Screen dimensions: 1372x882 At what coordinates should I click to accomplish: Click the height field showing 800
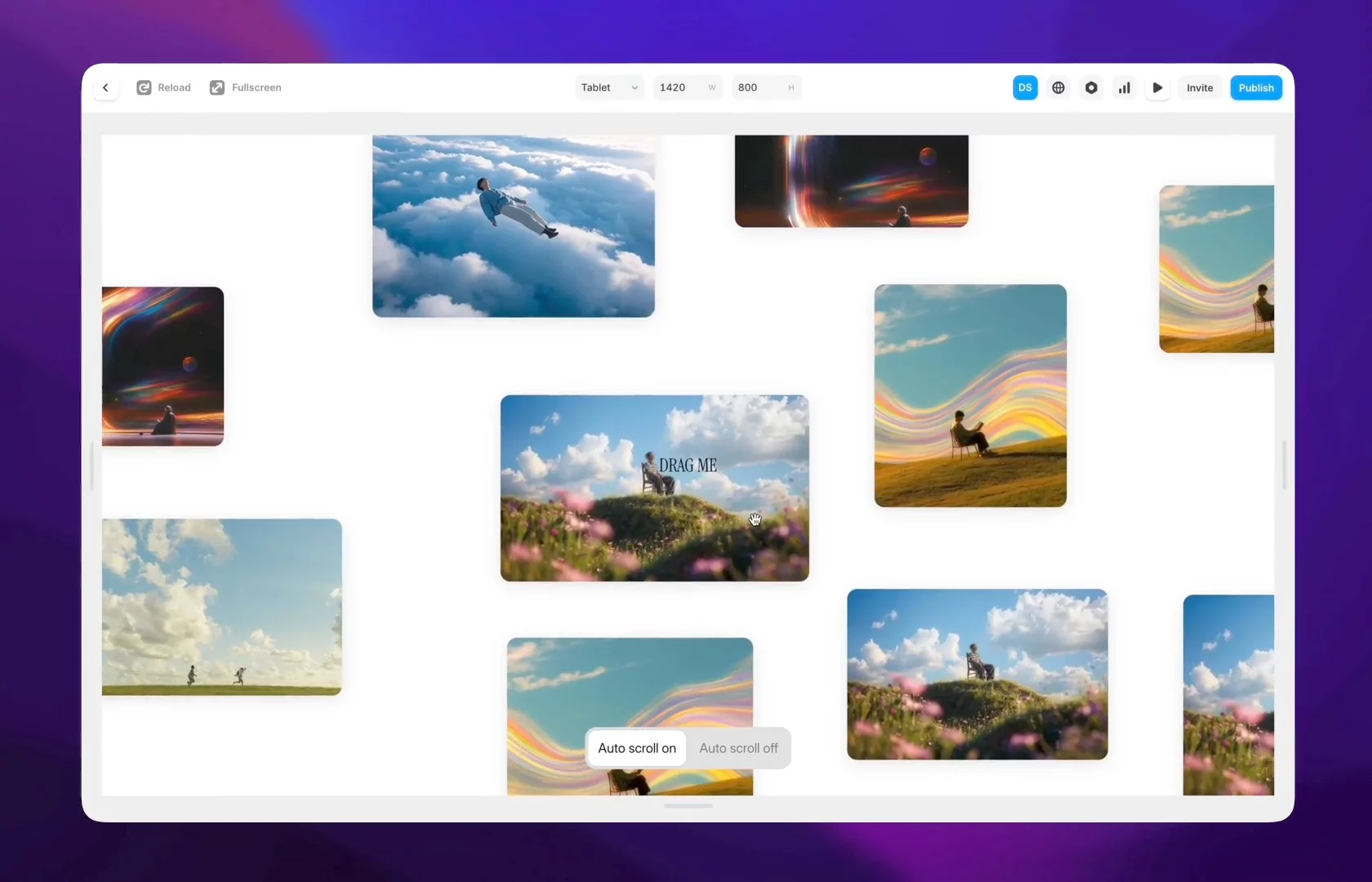point(766,87)
